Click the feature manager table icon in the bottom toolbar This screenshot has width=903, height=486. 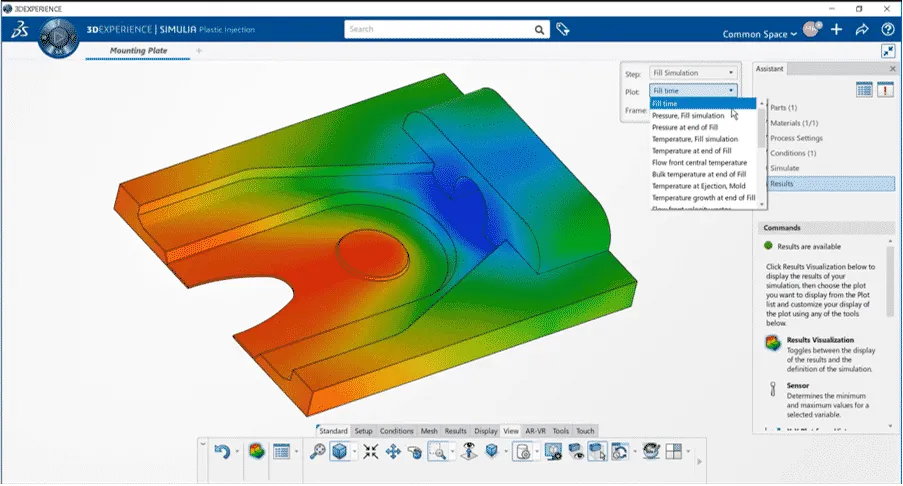coord(281,451)
